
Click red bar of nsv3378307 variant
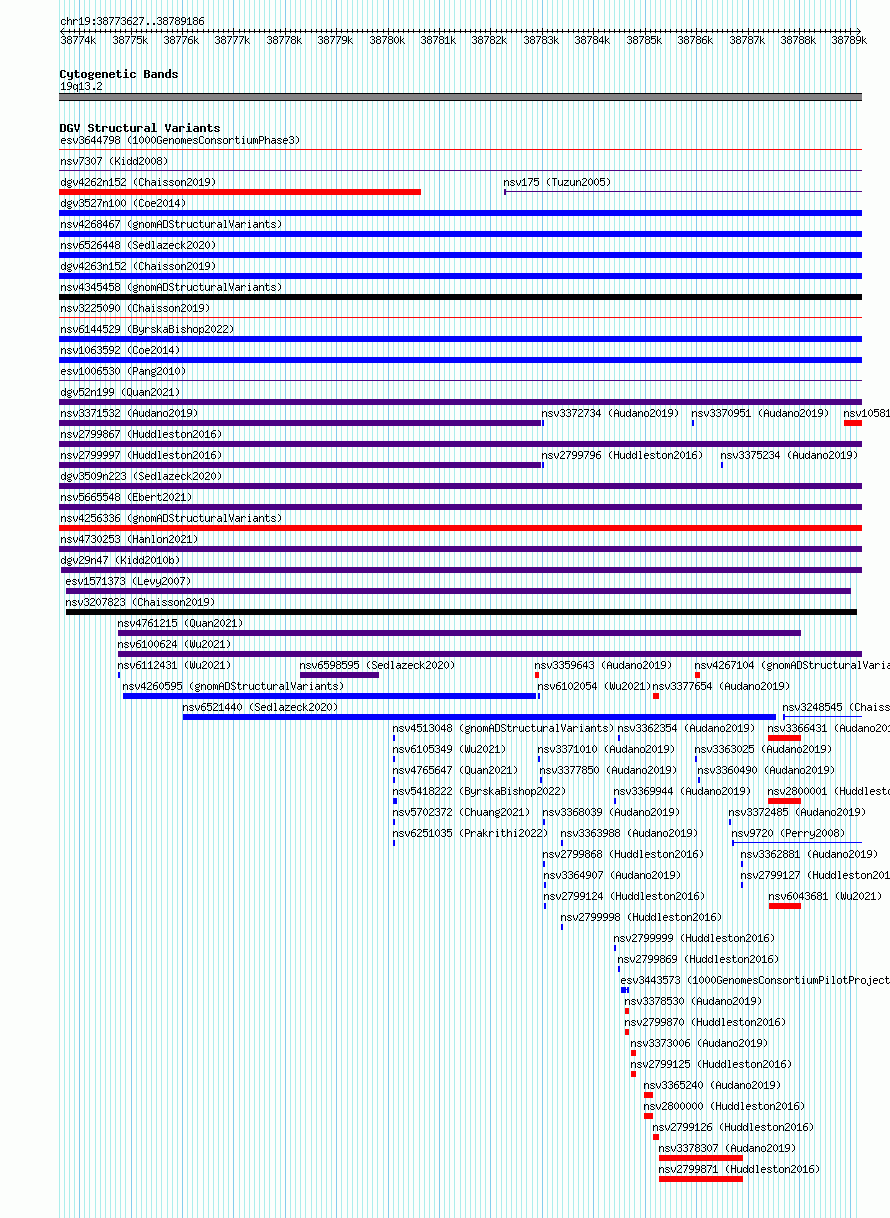click(701, 1158)
